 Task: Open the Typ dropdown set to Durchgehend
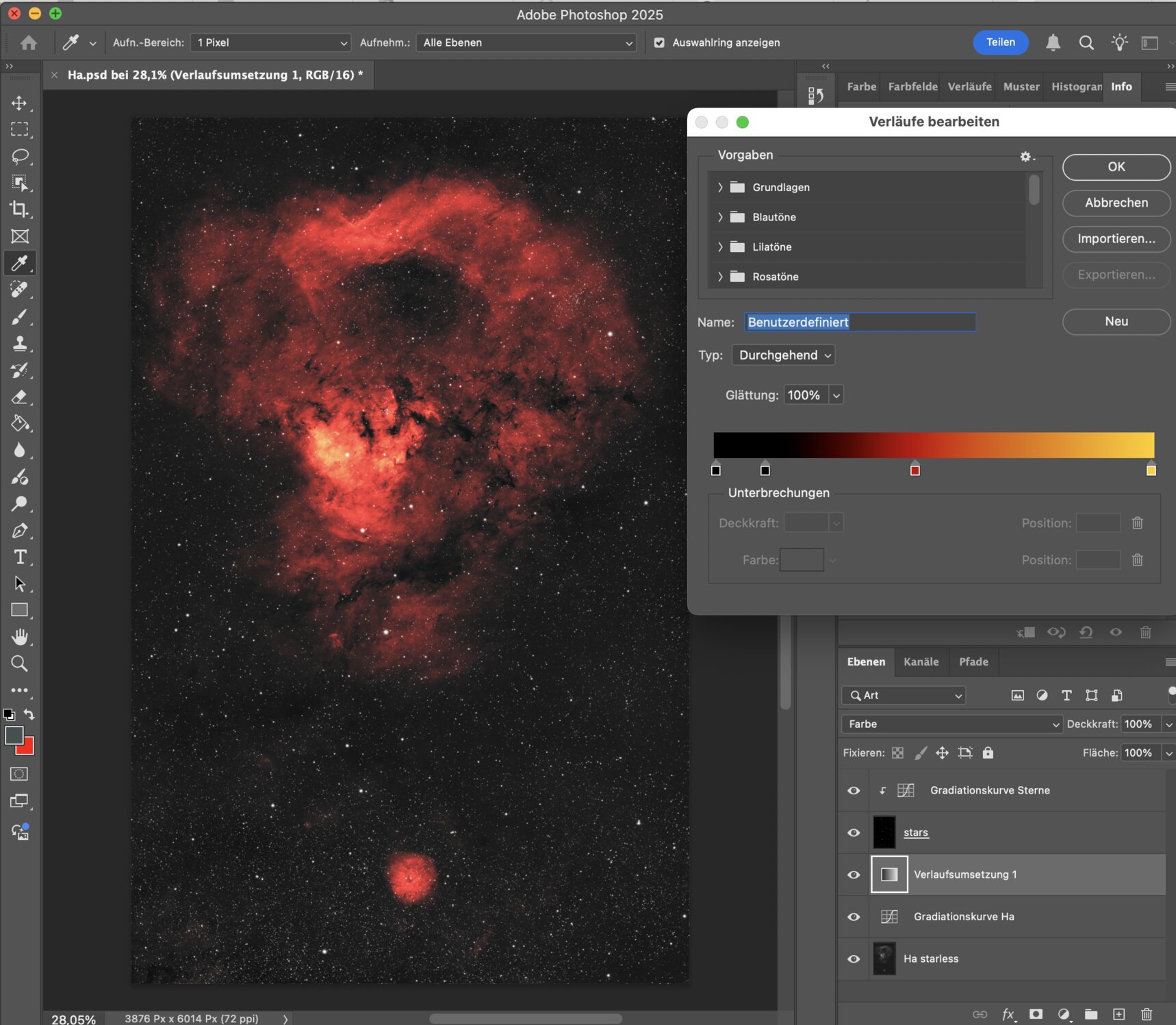[784, 355]
